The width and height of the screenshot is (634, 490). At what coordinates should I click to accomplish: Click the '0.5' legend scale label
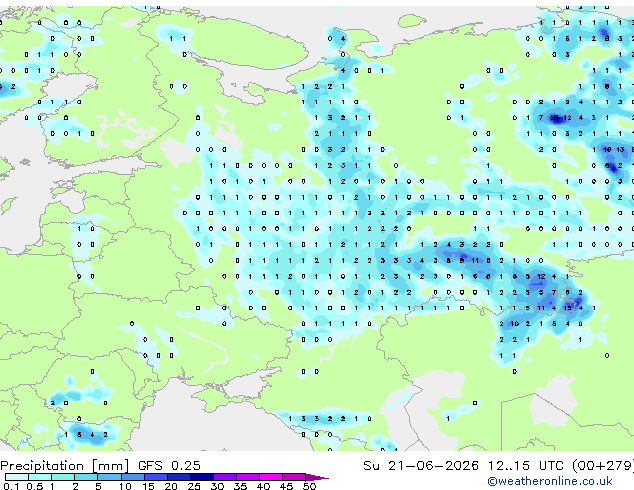35,486
